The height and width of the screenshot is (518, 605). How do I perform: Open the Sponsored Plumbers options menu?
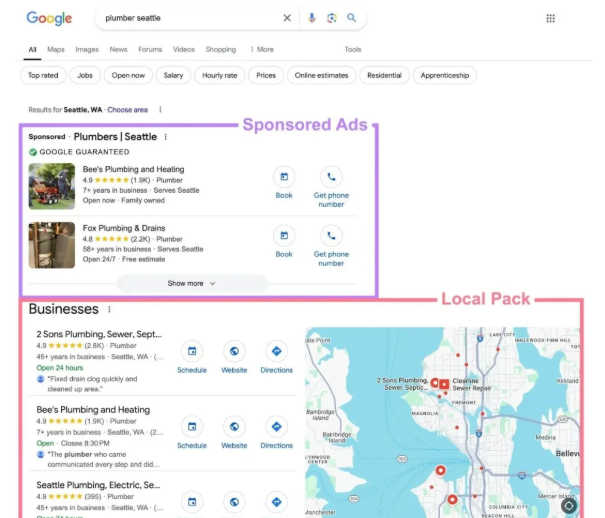(x=166, y=137)
